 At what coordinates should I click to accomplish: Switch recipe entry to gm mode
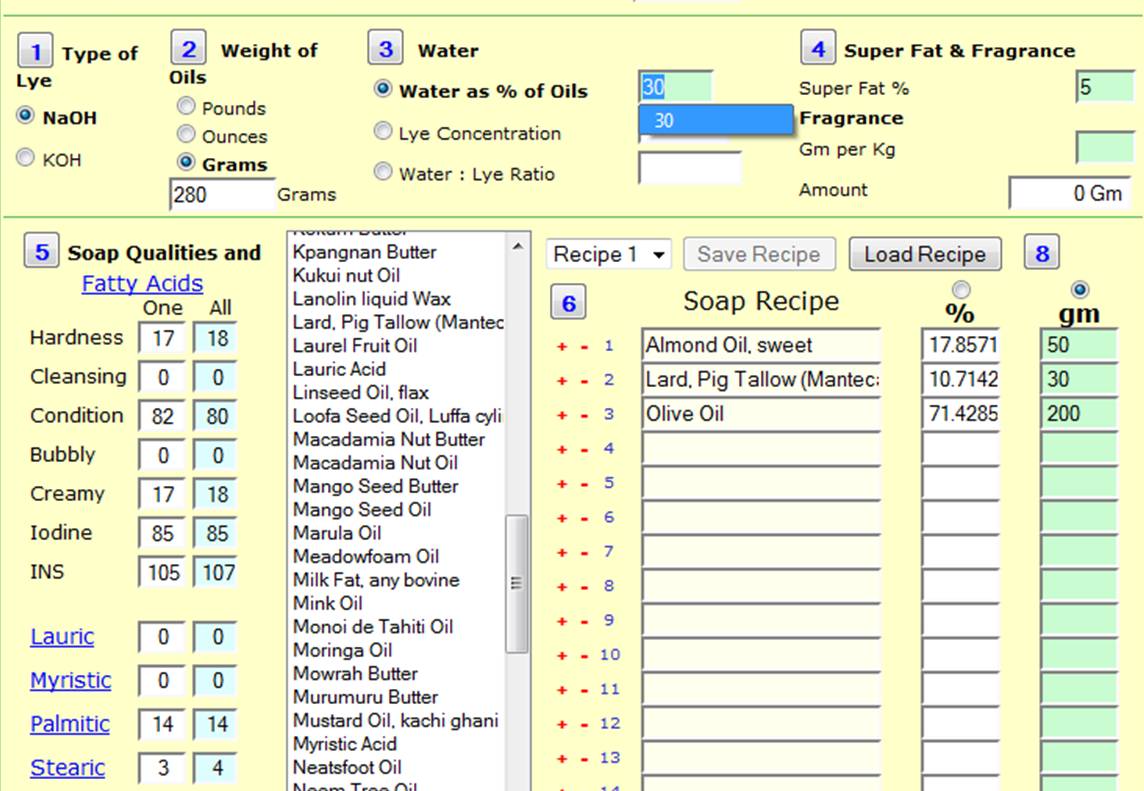(1079, 289)
